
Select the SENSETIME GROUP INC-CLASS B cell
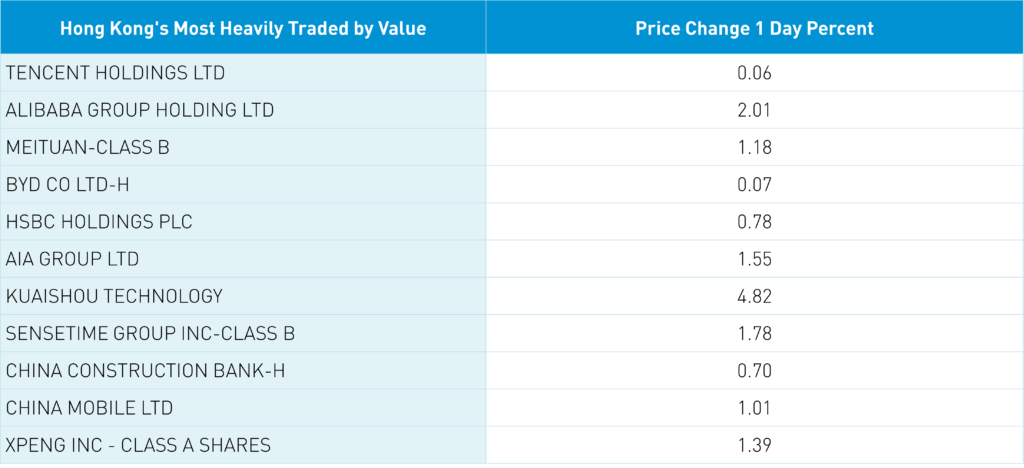coord(150,333)
